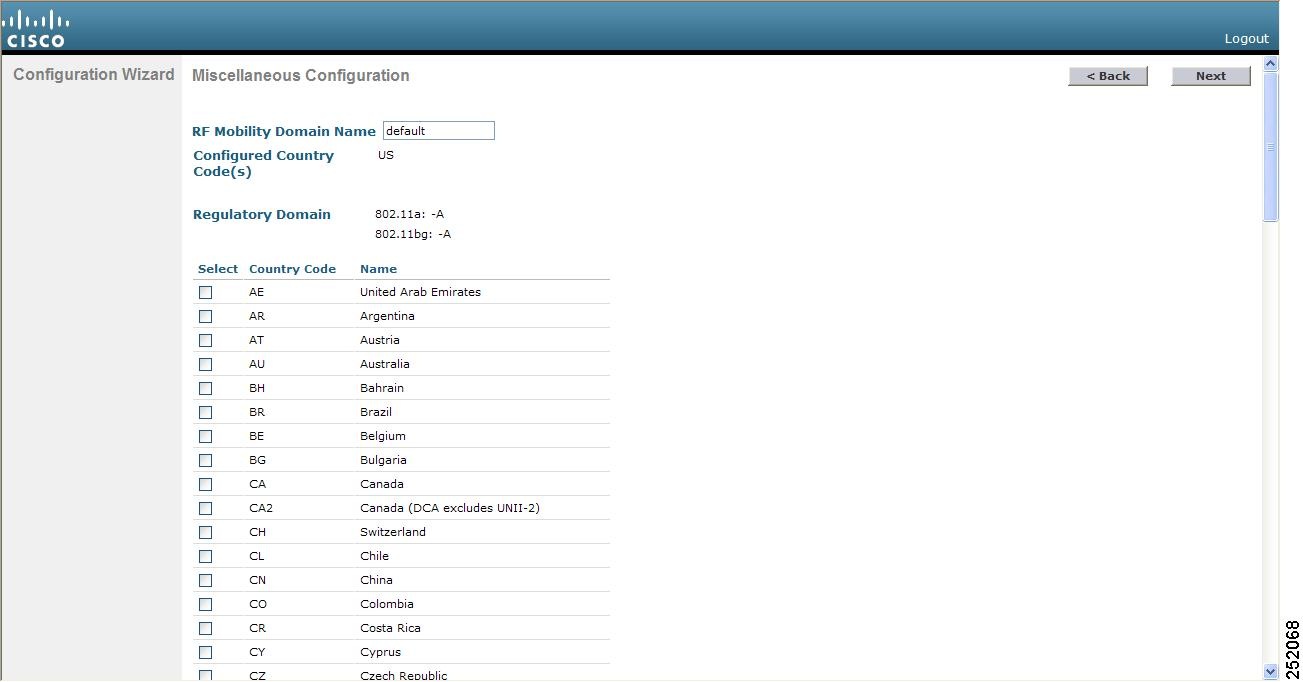Click the scrollbar down arrow
Image resolution: width=1303 pixels, height=682 pixels.
pos(1271,669)
